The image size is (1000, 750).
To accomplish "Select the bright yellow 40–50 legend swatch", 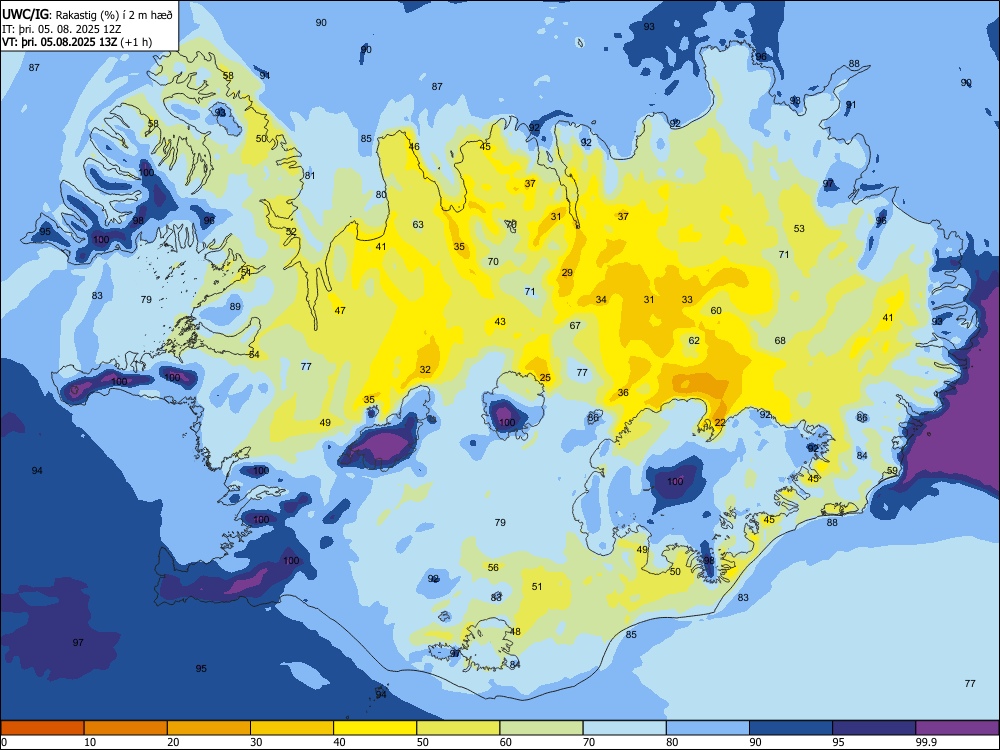I will pos(375,728).
